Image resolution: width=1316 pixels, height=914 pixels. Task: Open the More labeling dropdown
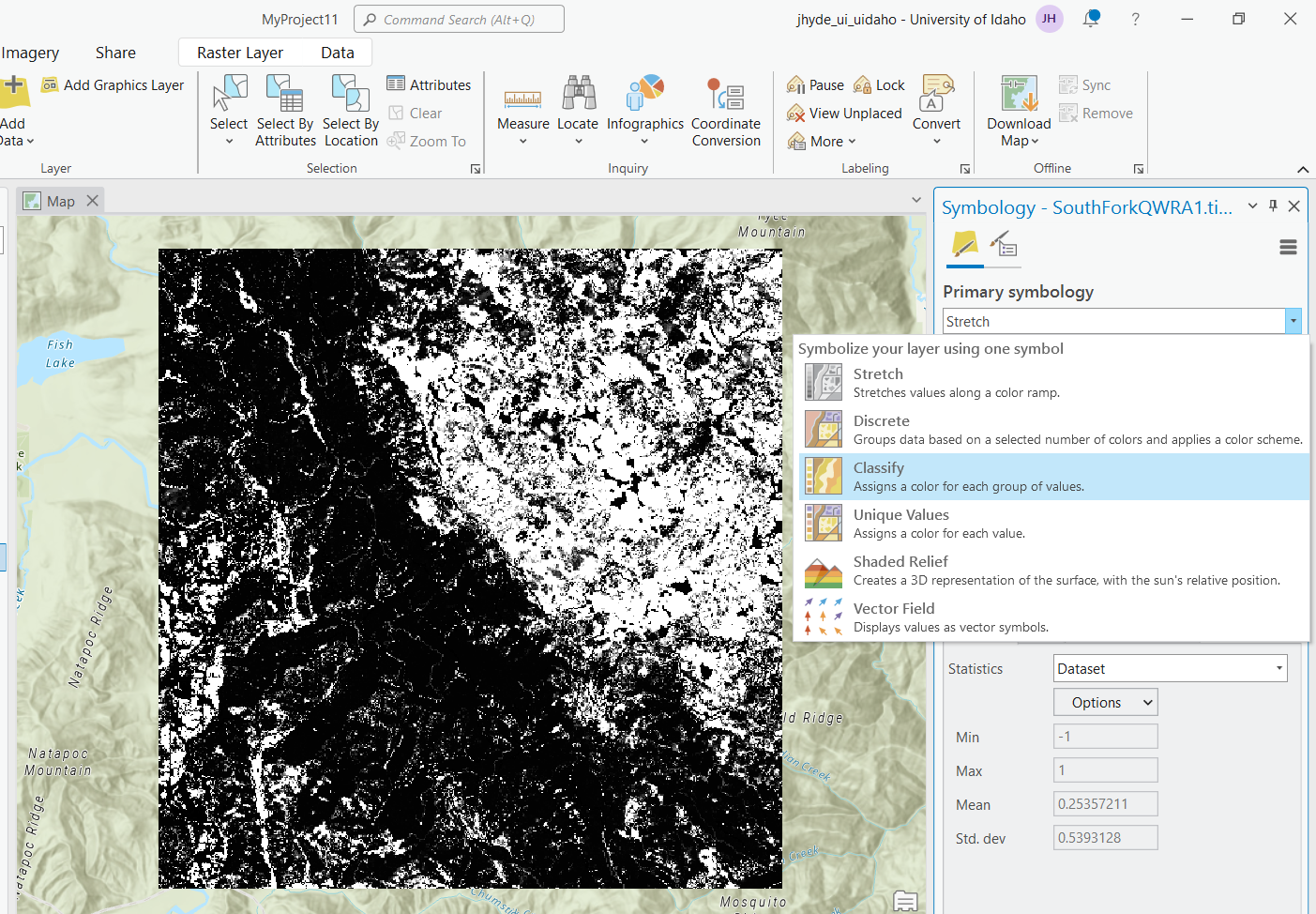pyautogui.click(x=822, y=141)
